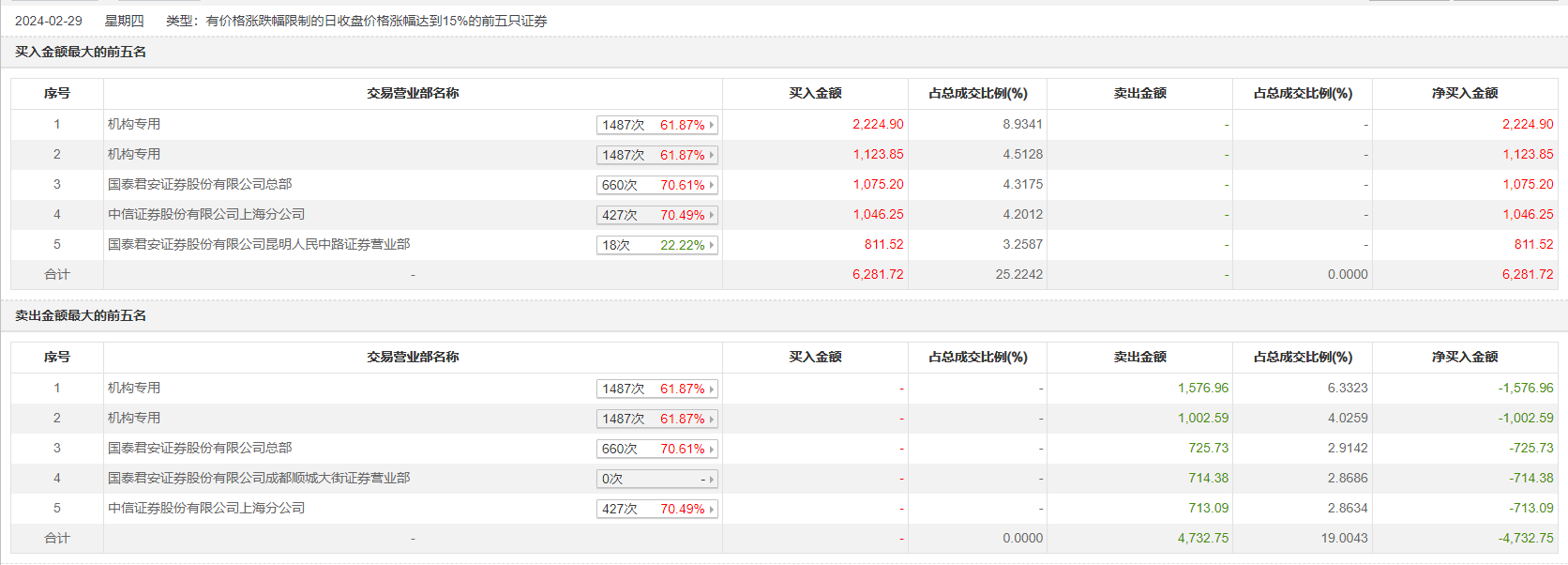Click 交易营业部名称 header in buy table
Screen dimensions: 1568x565
(x=413, y=94)
